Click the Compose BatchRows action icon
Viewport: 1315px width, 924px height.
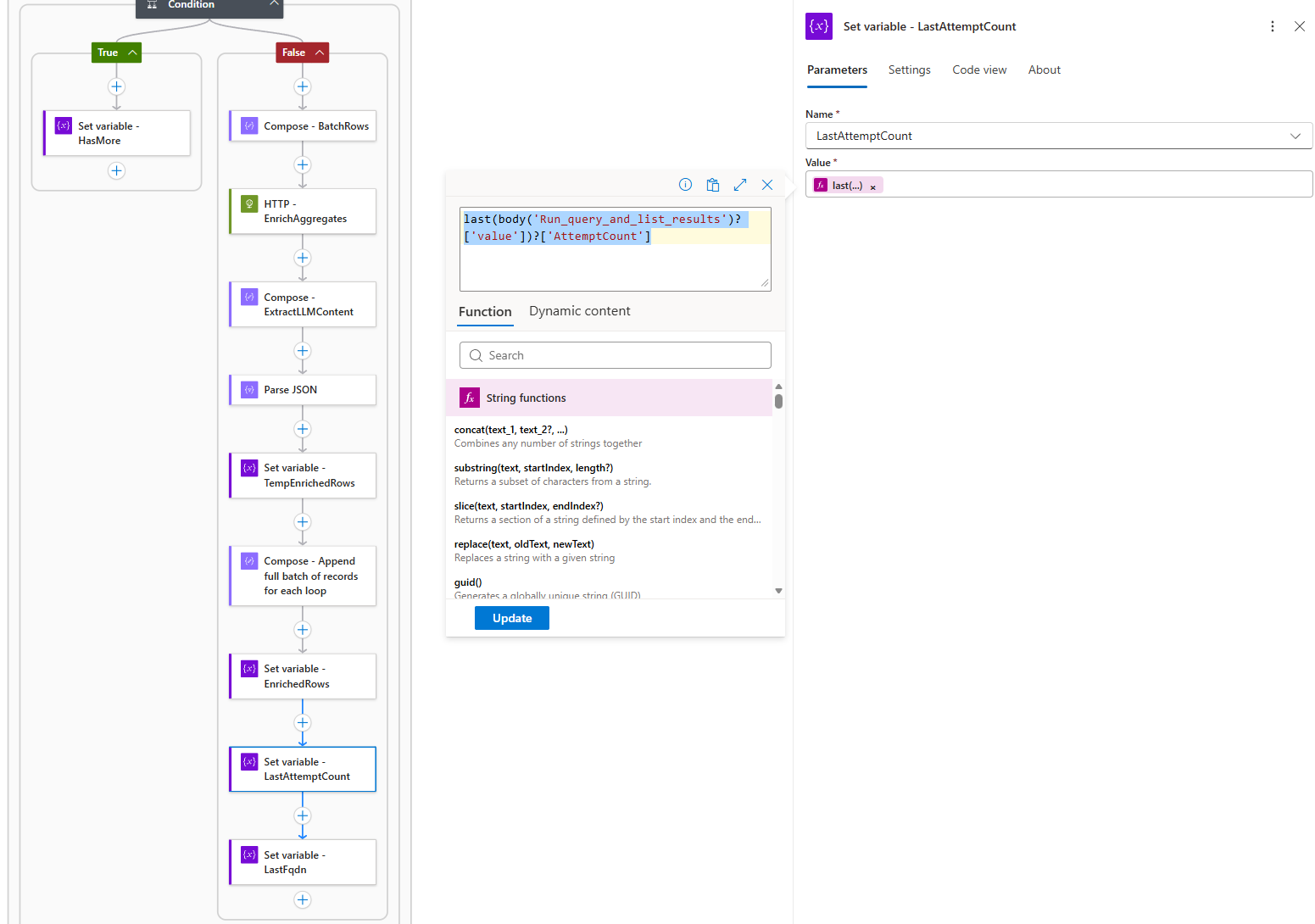pyautogui.click(x=249, y=126)
